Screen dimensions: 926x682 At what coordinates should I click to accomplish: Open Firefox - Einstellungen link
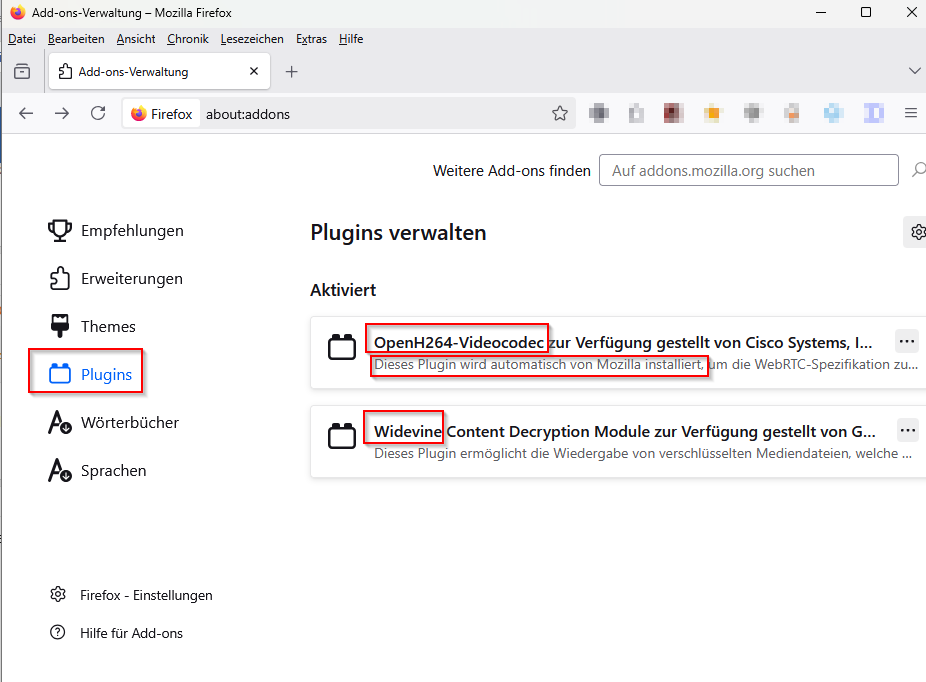(131, 595)
